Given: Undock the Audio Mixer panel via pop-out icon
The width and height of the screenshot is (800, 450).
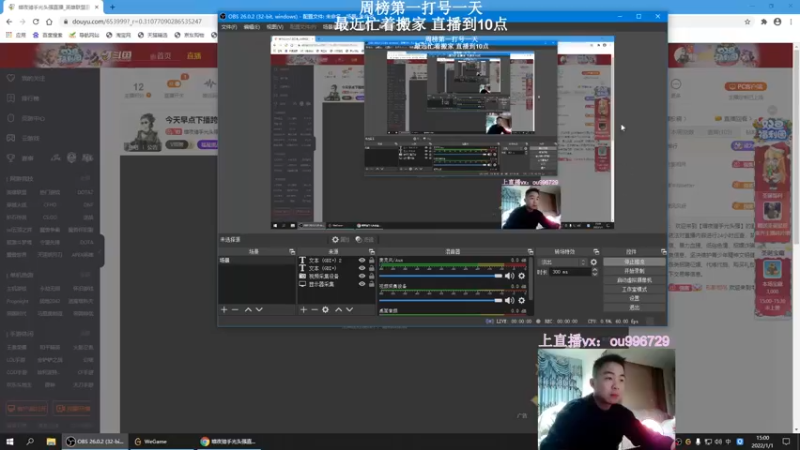Looking at the screenshot, I should pos(530,252).
